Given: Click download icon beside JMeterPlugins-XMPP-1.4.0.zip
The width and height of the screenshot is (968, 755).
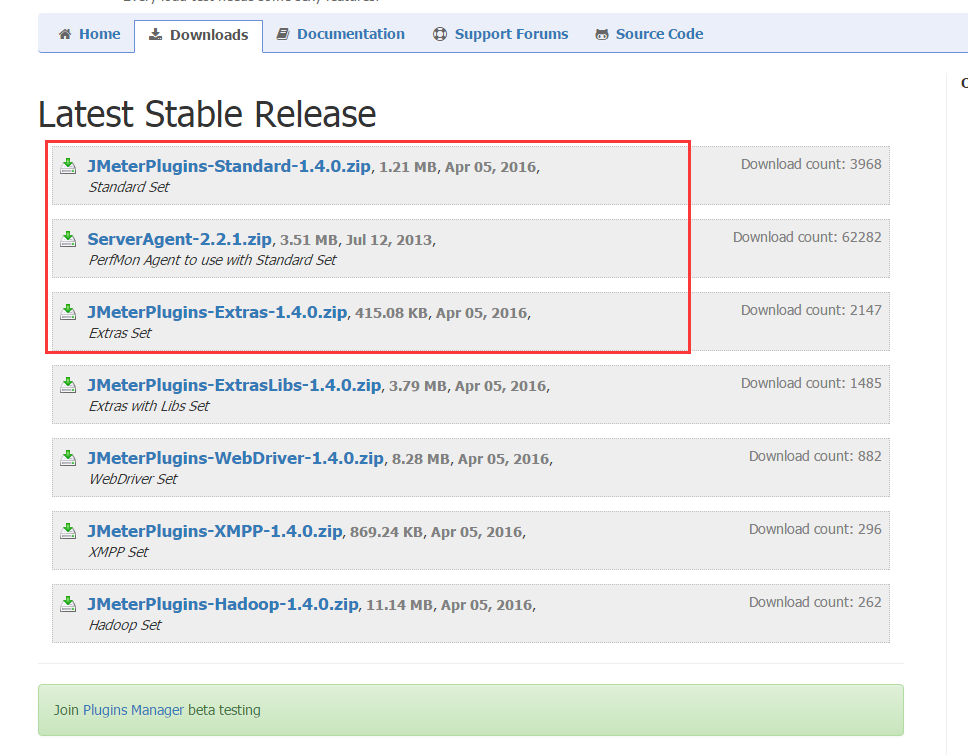Looking at the screenshot, I should pos(68,531).
